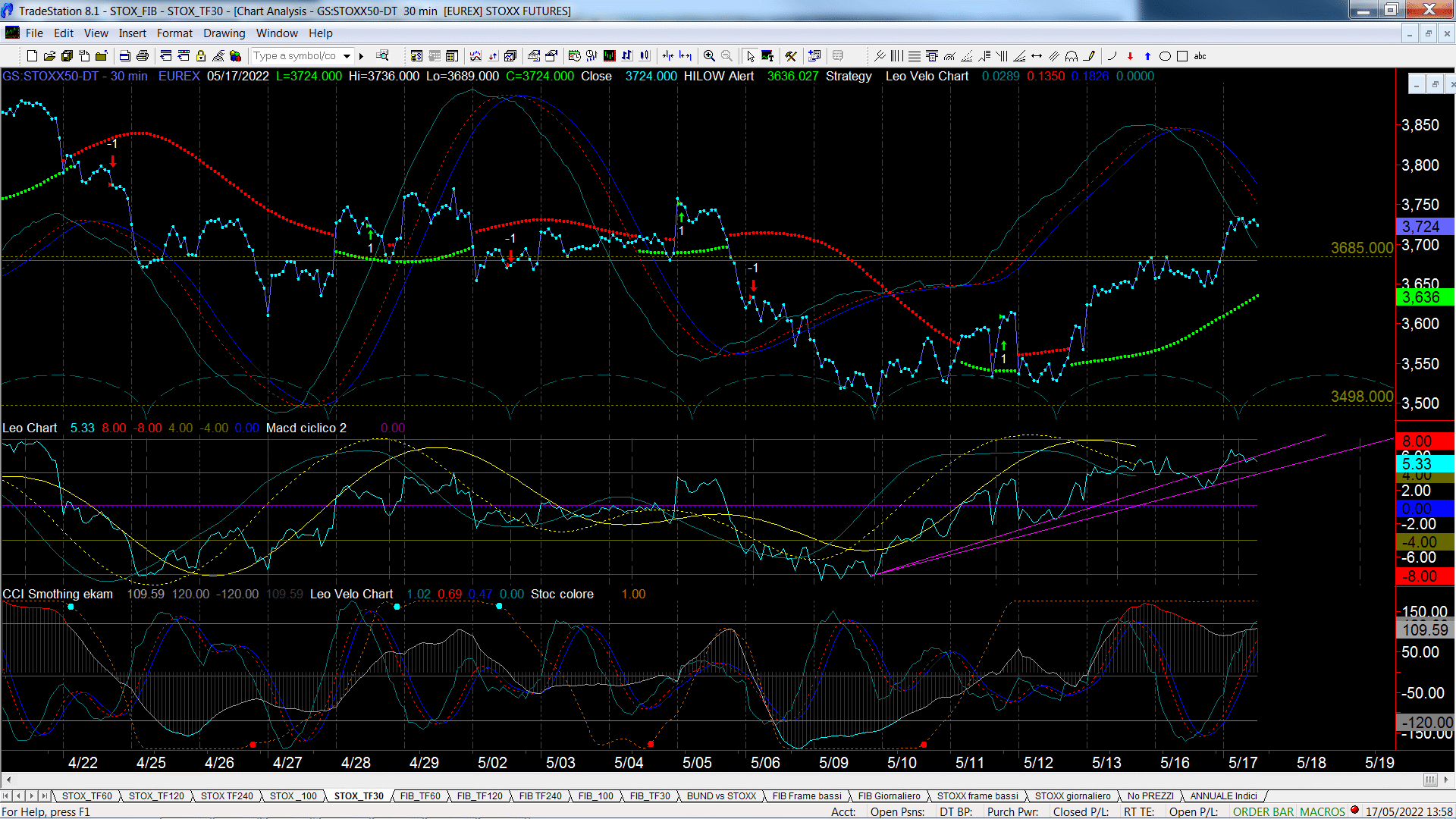Viewport: 1456px width, 819px height.
Task: Select the horizontal double-arrow tool
Action: [x=1037, y=56]
